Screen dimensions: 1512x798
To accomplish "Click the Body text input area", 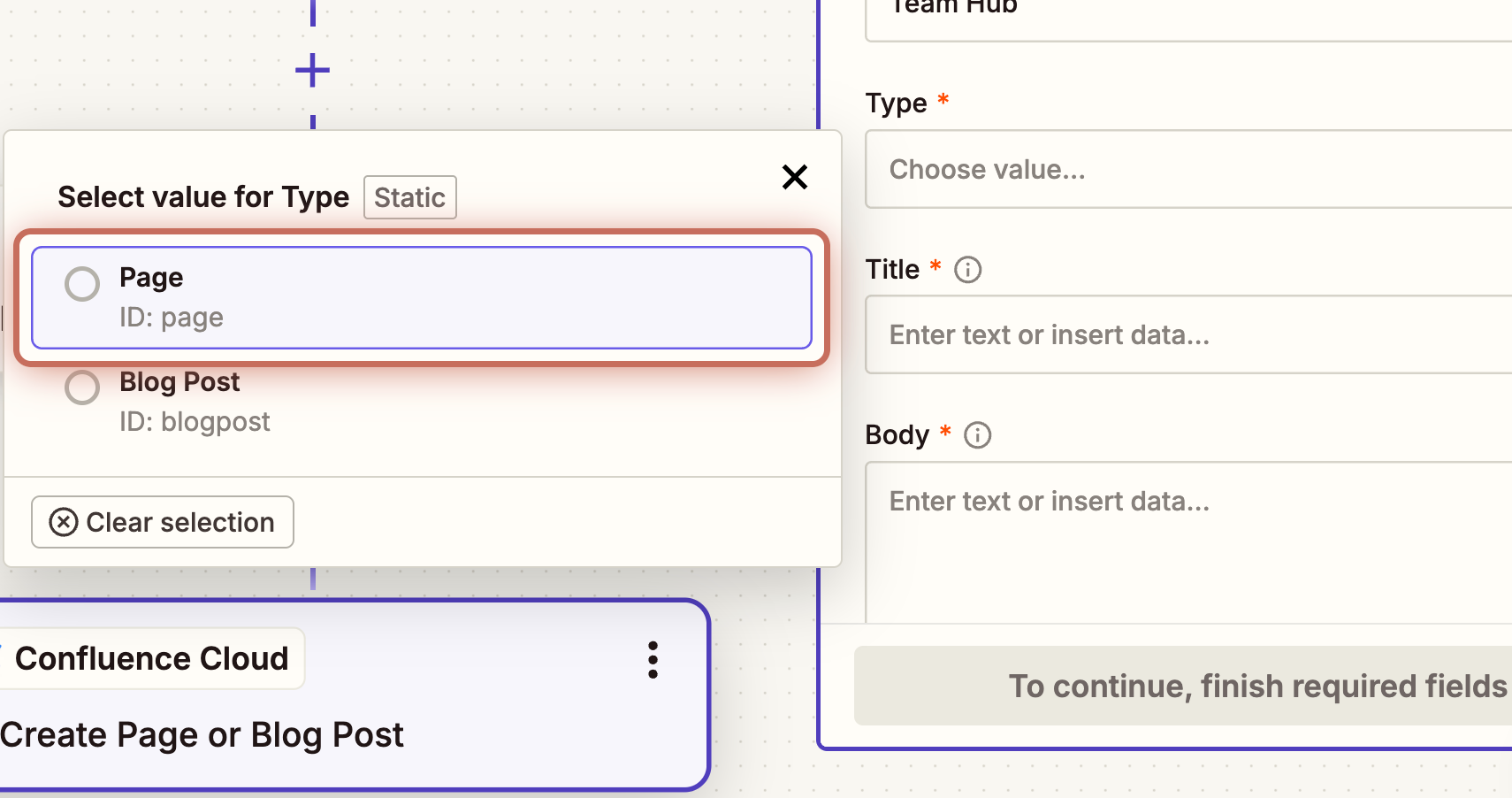I will point(1188,542).
